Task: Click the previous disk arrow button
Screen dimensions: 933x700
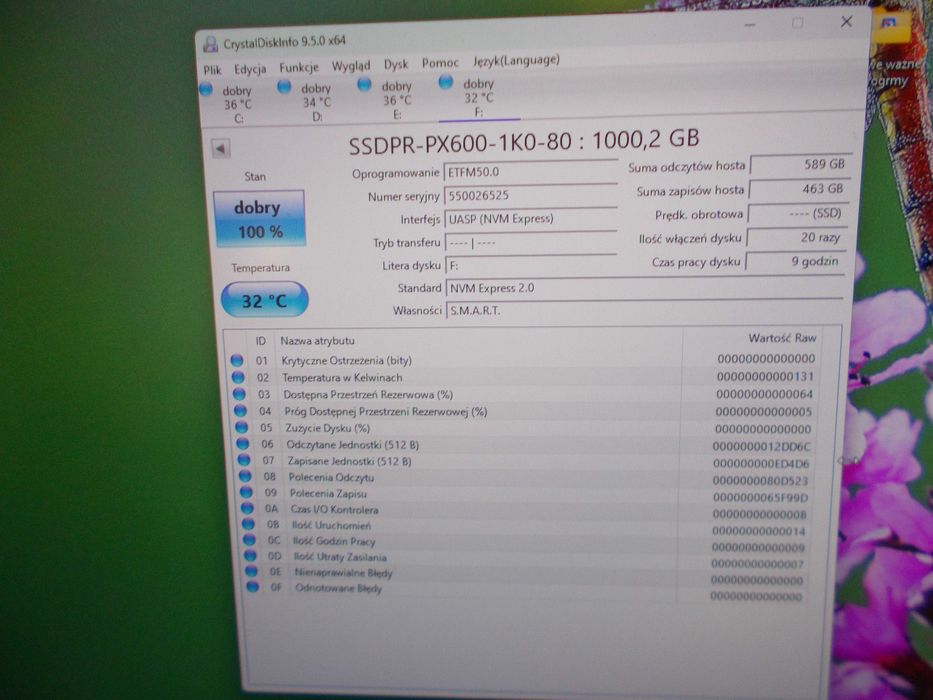Action: (x=221, y=148)
